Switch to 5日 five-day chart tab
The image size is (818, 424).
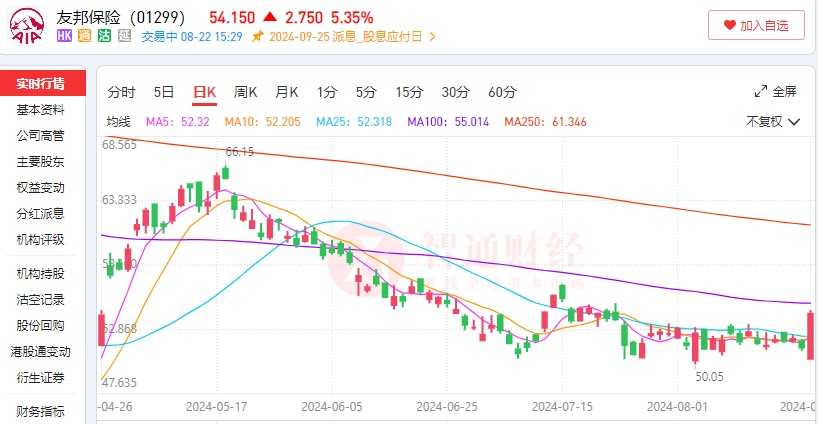pos(163,92)
